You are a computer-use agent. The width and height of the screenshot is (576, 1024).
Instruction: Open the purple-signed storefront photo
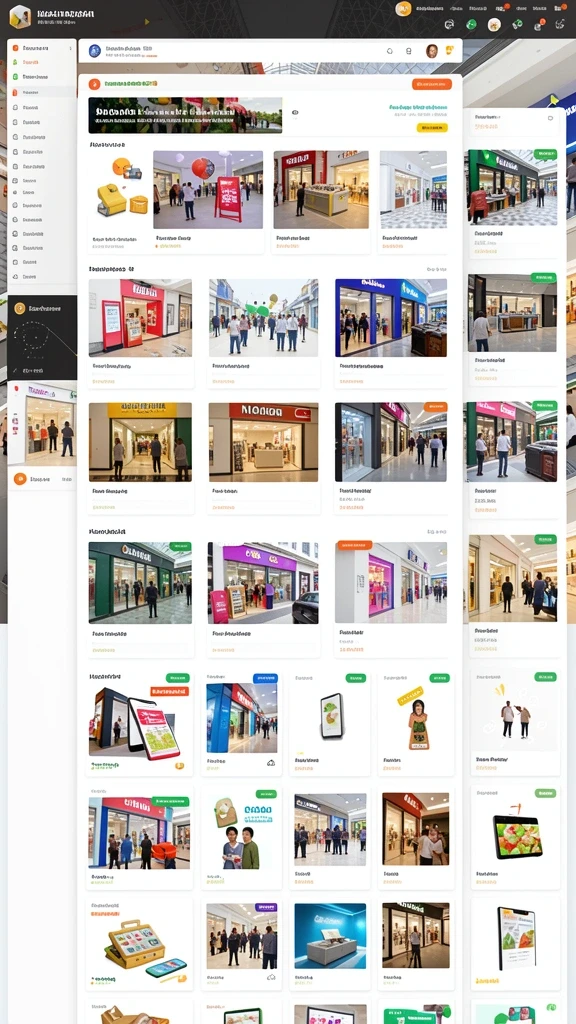pyautogui.click(x=263, y=583)
